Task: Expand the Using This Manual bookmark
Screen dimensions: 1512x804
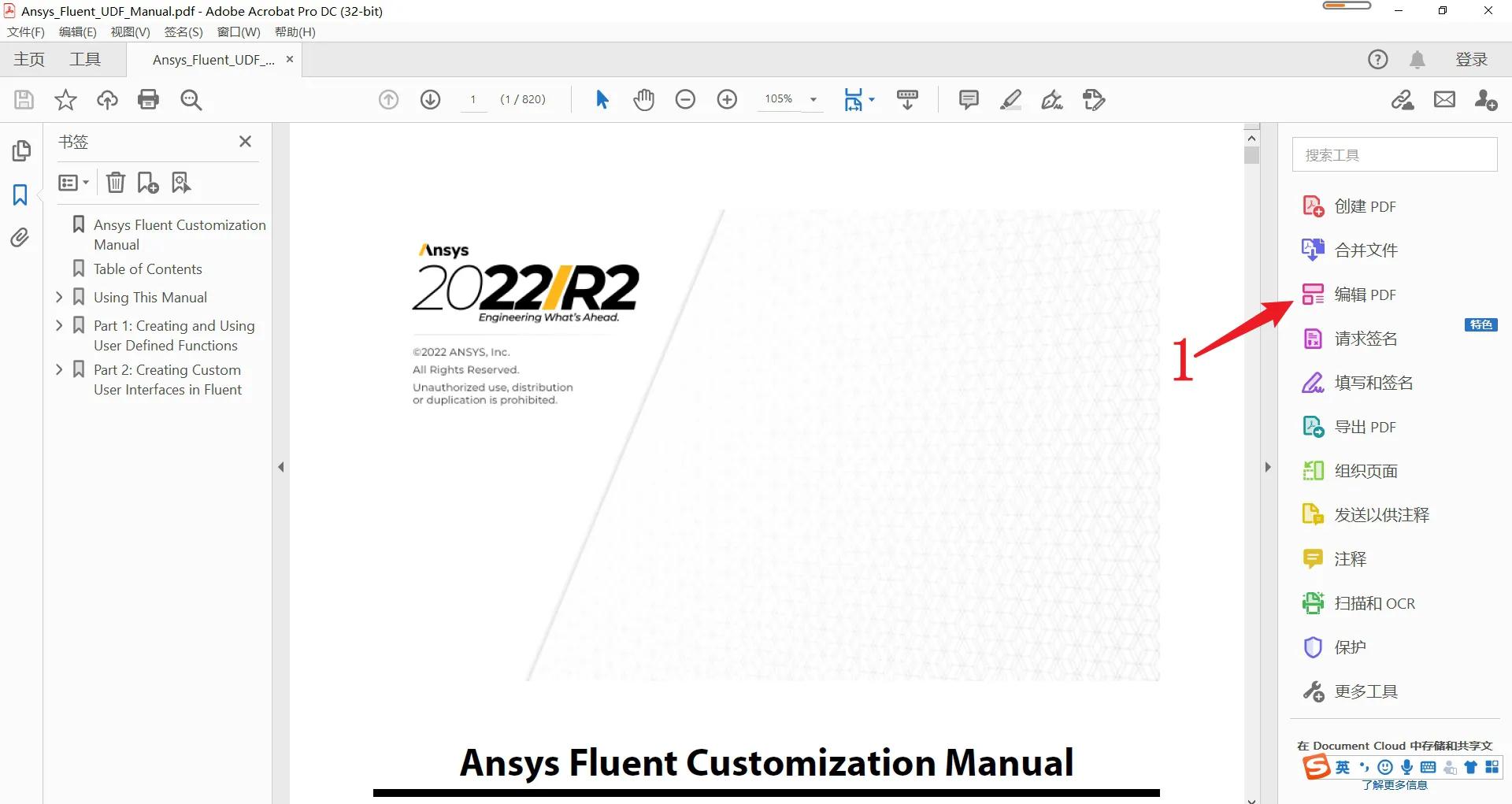Action: tap(59, 297)
